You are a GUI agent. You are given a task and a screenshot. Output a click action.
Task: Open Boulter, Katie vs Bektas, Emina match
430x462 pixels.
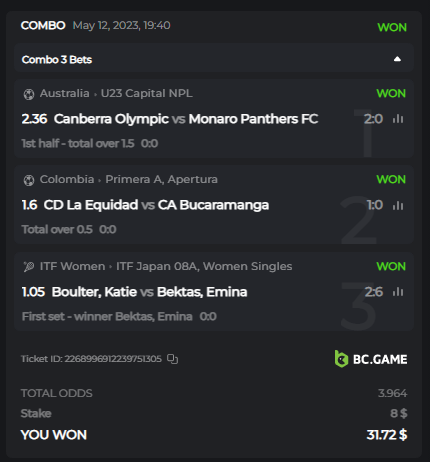pos(149,292)
